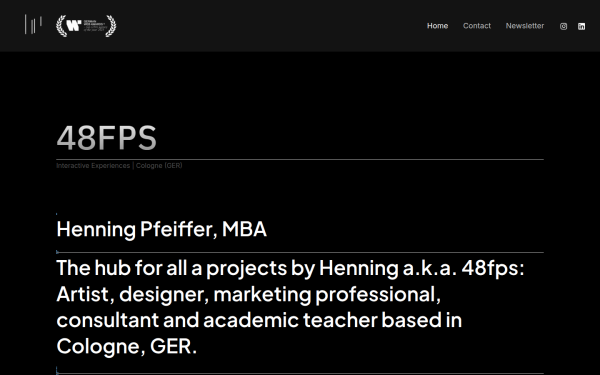Click the small blue marker above Henning heading
This screenshot has height=375, width=600.
57,214
